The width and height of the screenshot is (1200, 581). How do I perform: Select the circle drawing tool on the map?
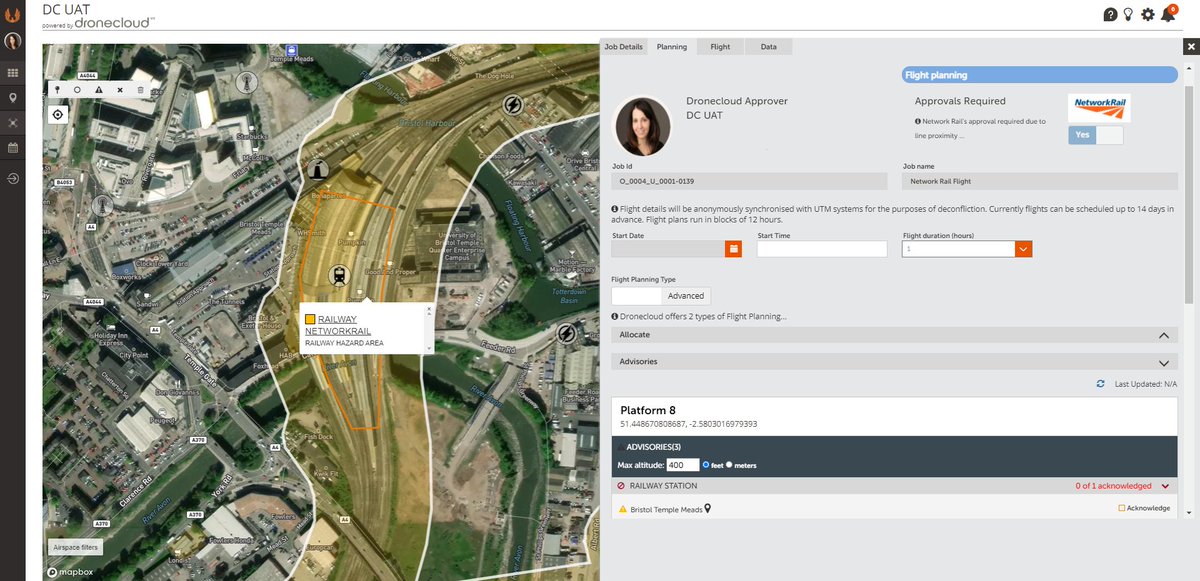77,89
